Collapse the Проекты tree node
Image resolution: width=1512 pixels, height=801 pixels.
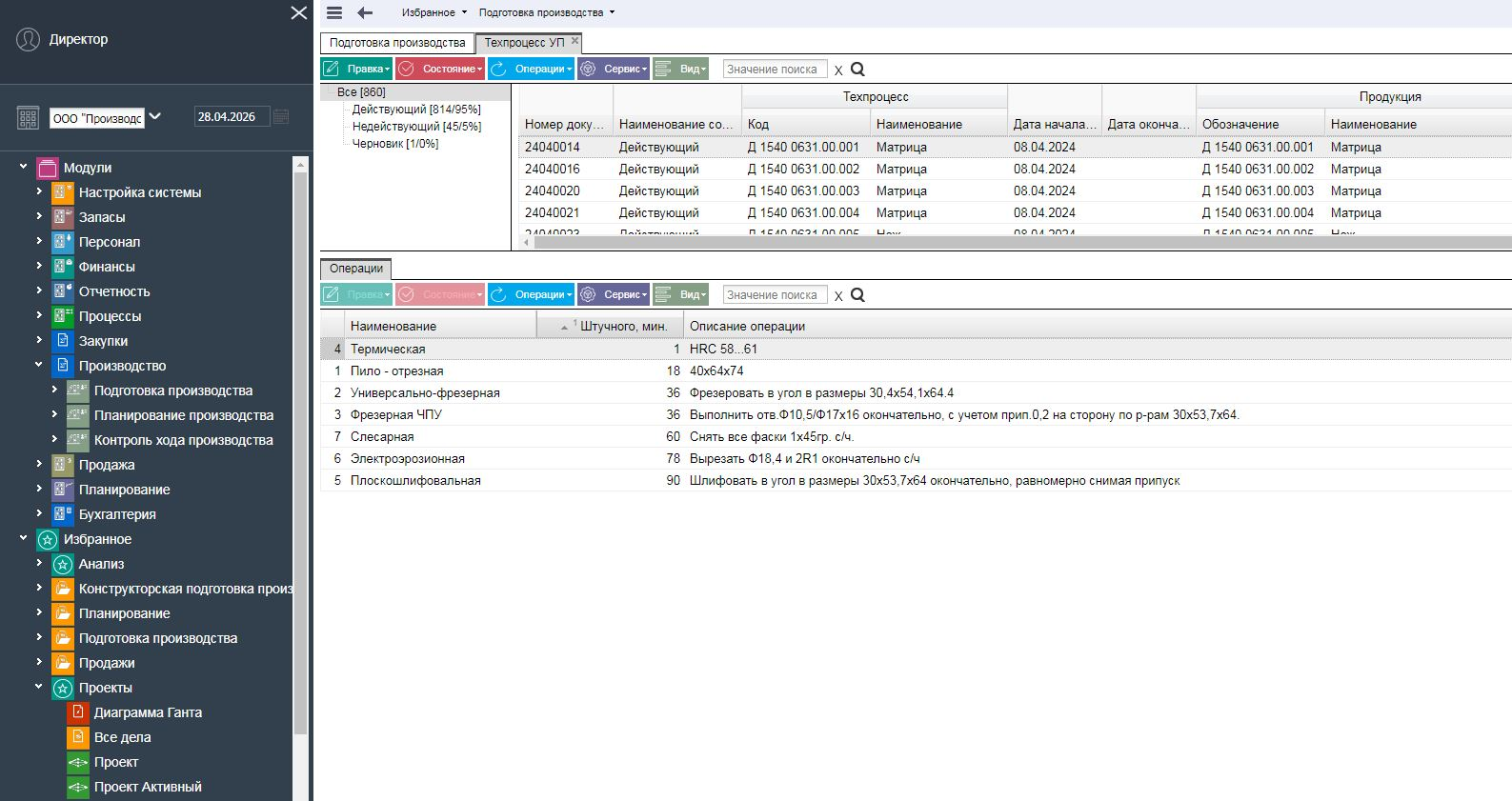[x=39, y=687]
